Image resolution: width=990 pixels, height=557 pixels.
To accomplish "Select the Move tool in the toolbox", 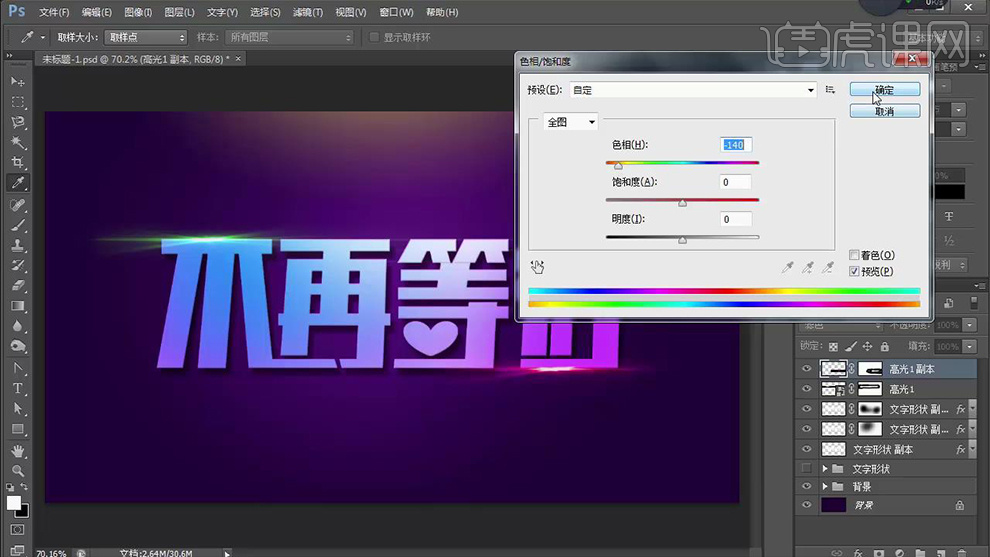I will (x=18, y=81).
